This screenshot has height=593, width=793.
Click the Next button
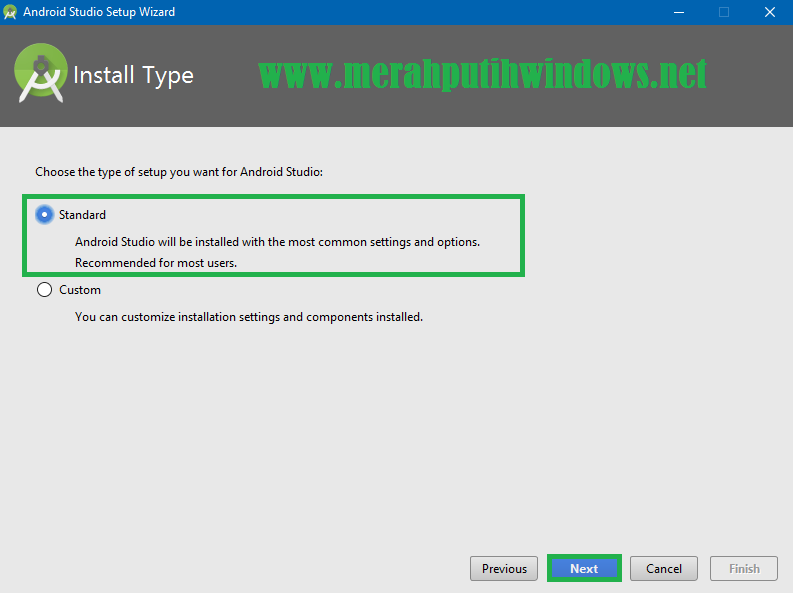pyautogui.click(x=584, y=569)
